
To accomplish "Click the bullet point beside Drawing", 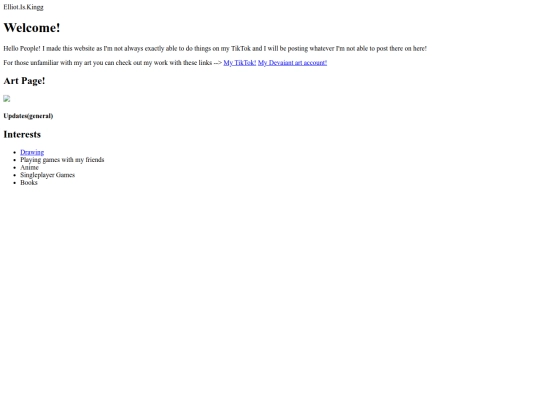I will coord(14,152).
